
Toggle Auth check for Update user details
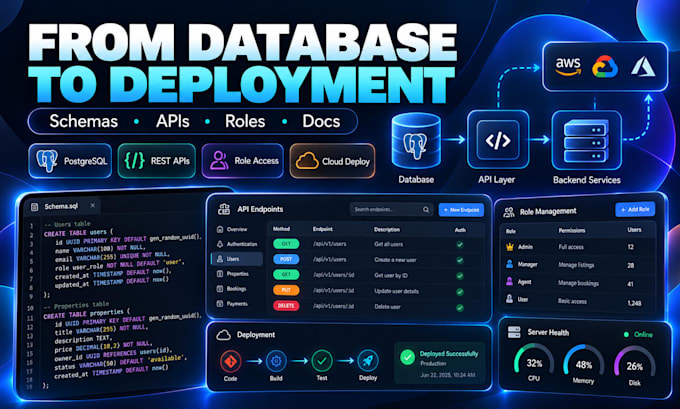(x=460, y=292)
